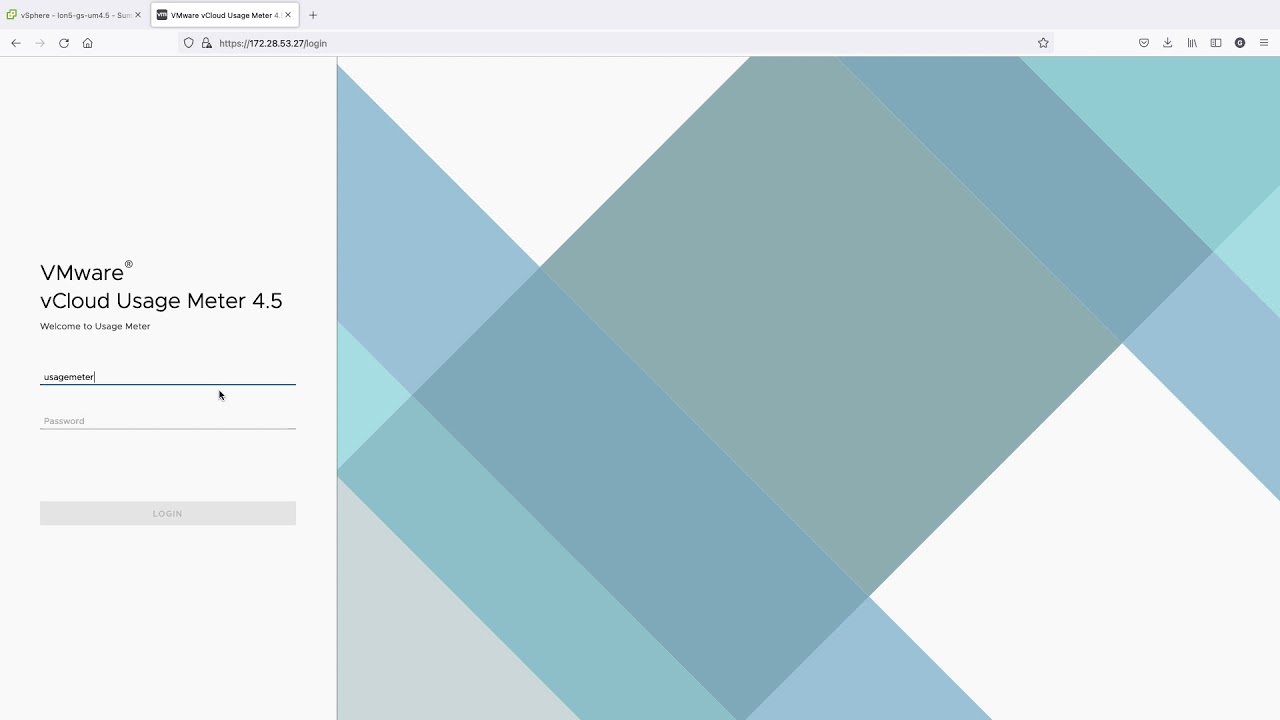1280x720 pixels.
Task: Open a new browser tab
Action: [313, 15]
